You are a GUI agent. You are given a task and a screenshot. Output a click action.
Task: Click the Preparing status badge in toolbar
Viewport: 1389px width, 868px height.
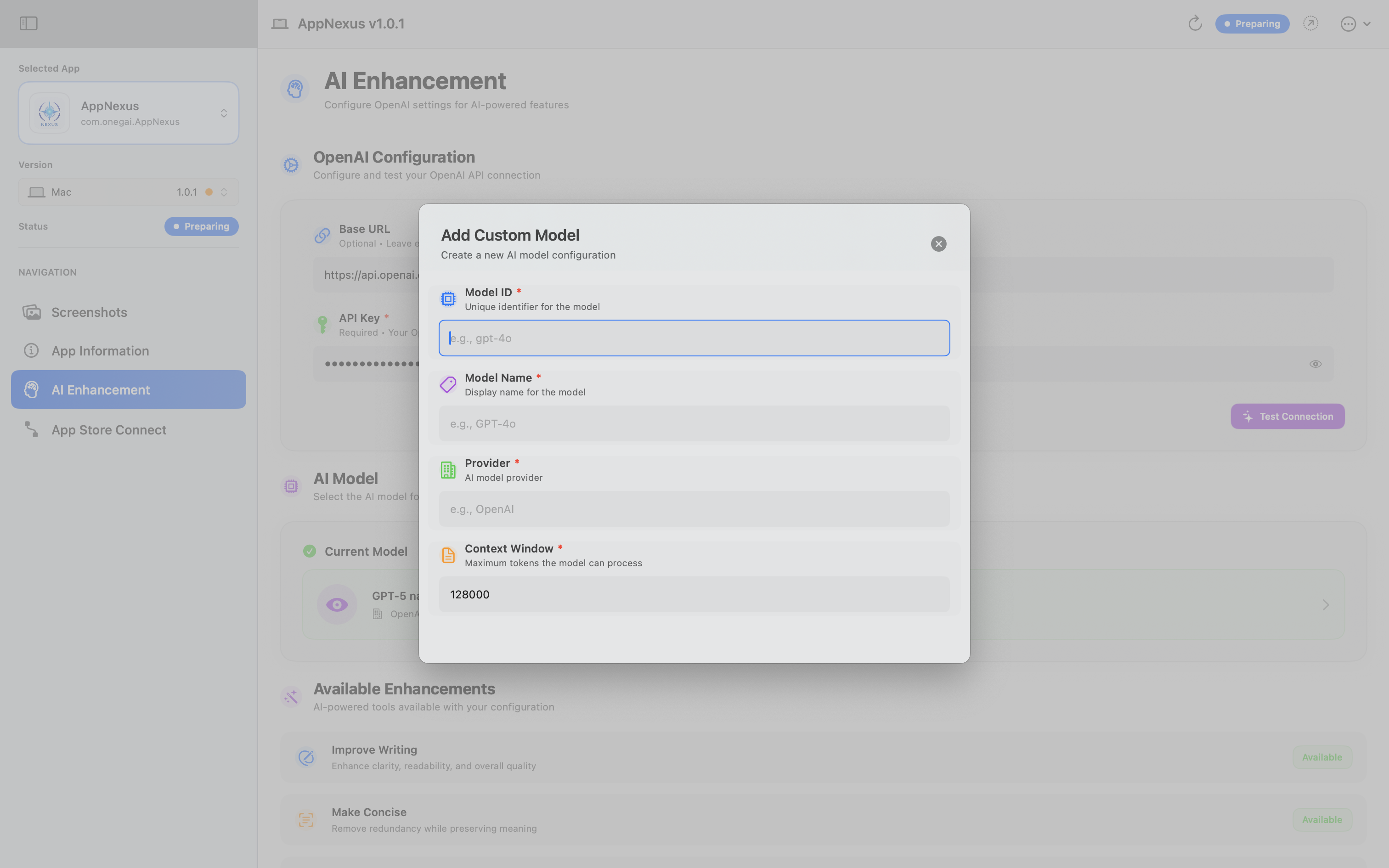click(1252, 23)
